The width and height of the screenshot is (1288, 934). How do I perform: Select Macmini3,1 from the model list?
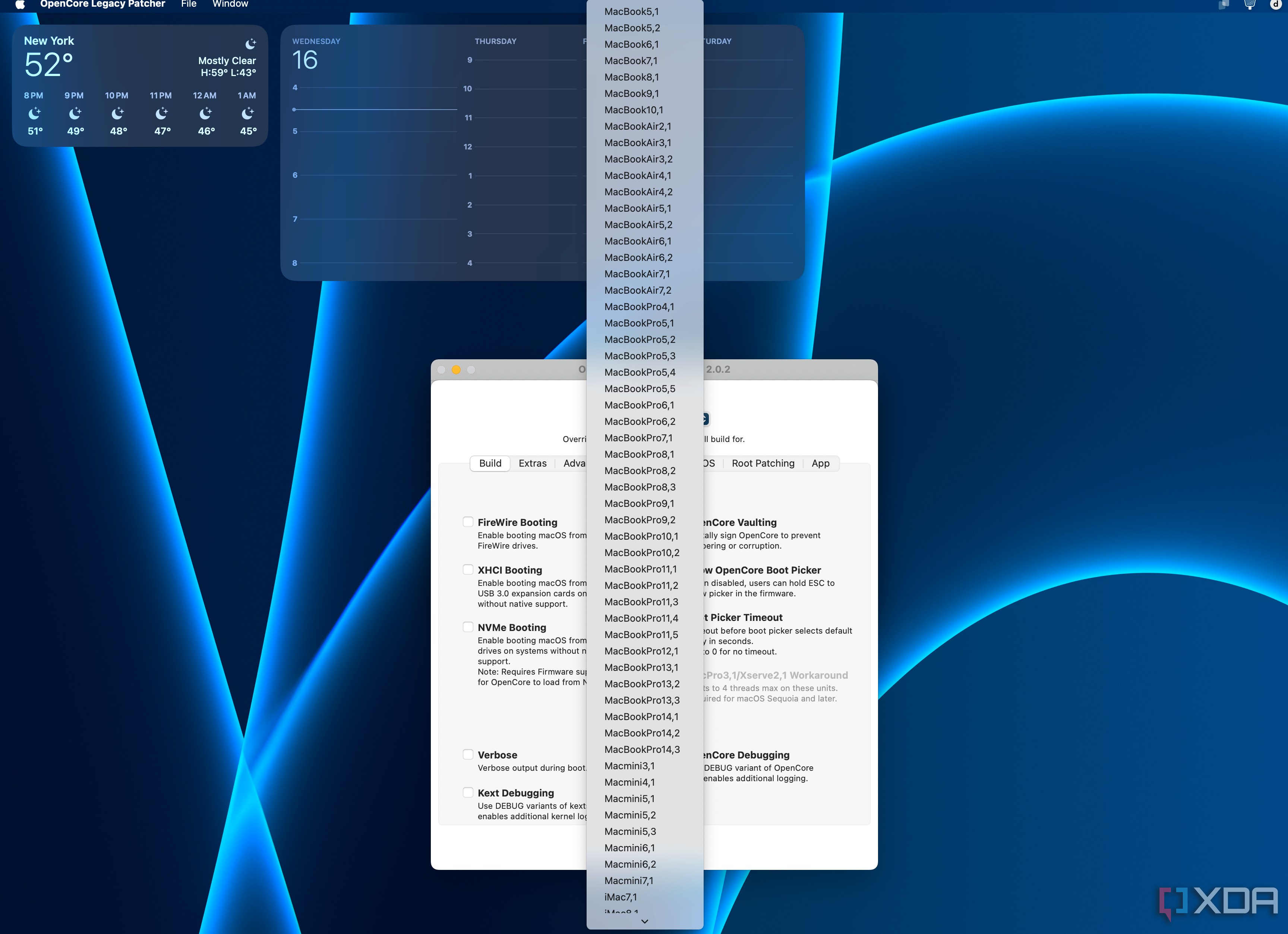(645, 766)
